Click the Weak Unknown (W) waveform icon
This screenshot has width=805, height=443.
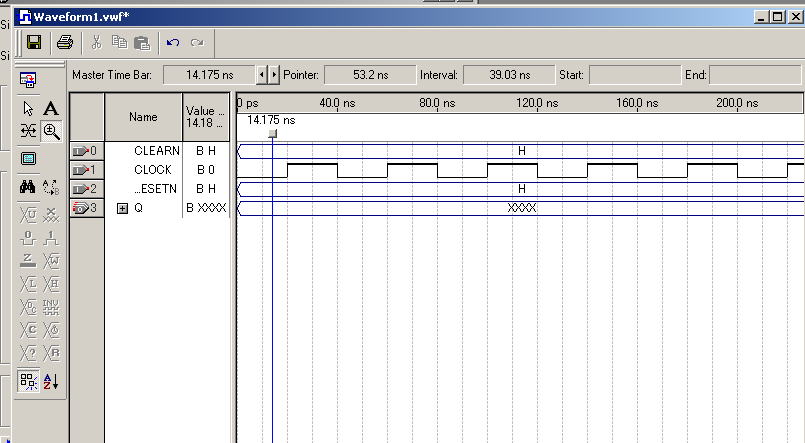click(x=50, y=261)
